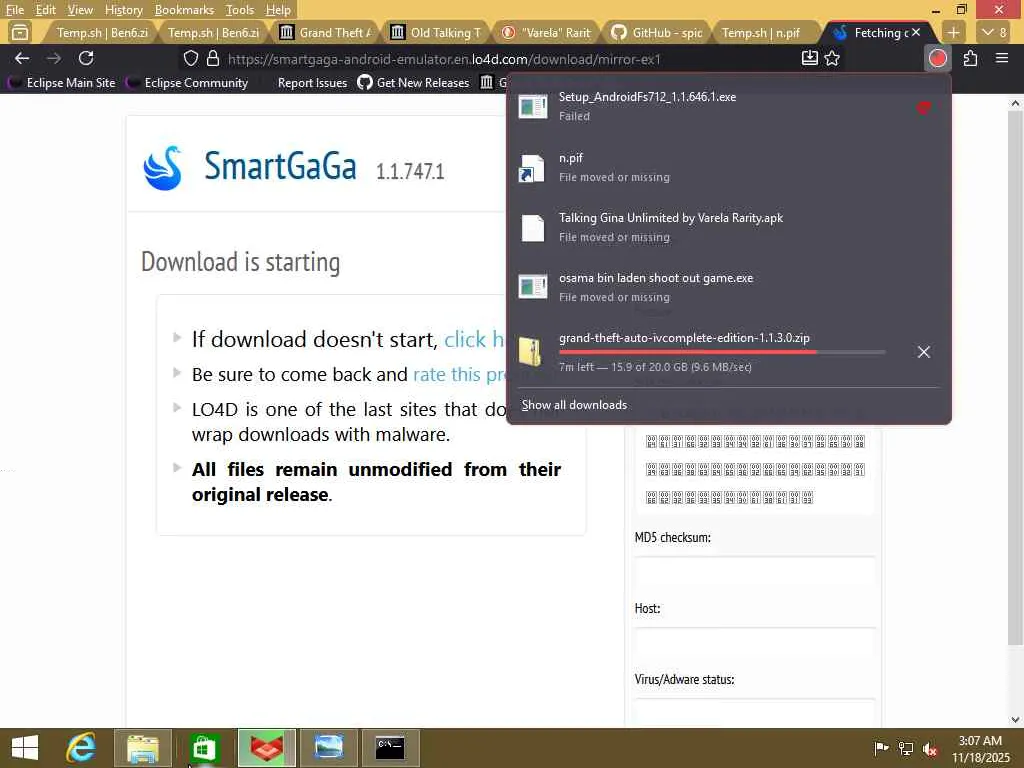The width and height of the screenshot is (1024, 768).
Task: Go back using the browser back arrow
Action: (22, 59)
